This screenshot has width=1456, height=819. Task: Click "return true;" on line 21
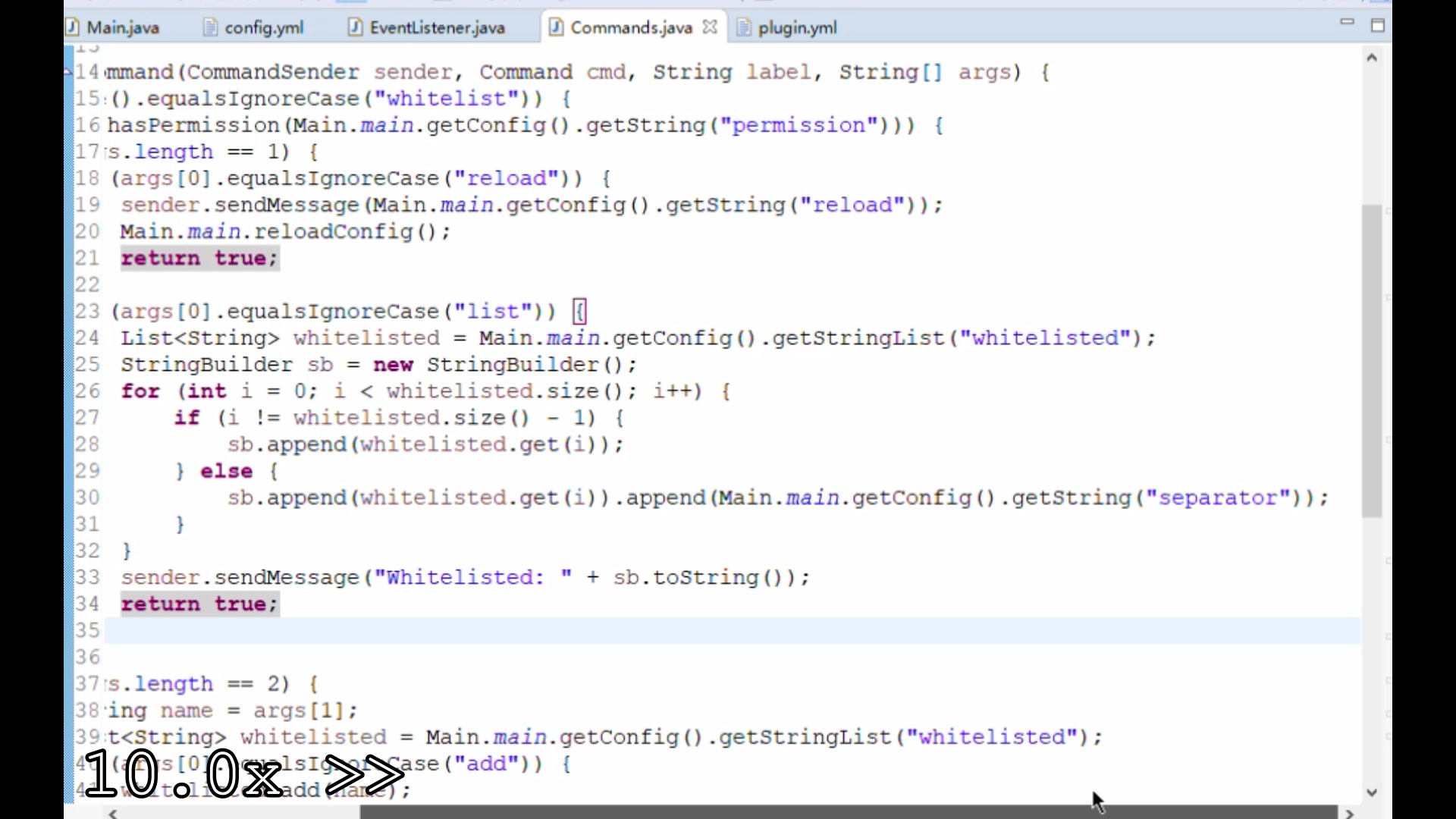coord(199,259)
